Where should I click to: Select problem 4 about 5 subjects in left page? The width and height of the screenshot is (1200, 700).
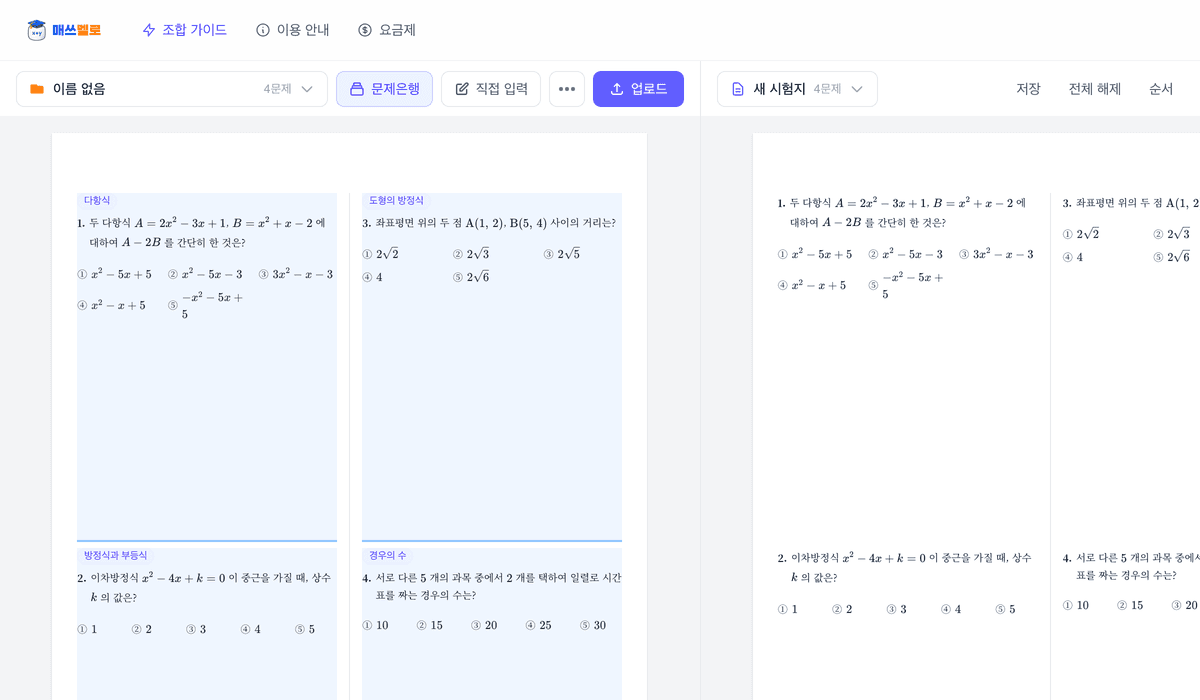click(492, 624)
